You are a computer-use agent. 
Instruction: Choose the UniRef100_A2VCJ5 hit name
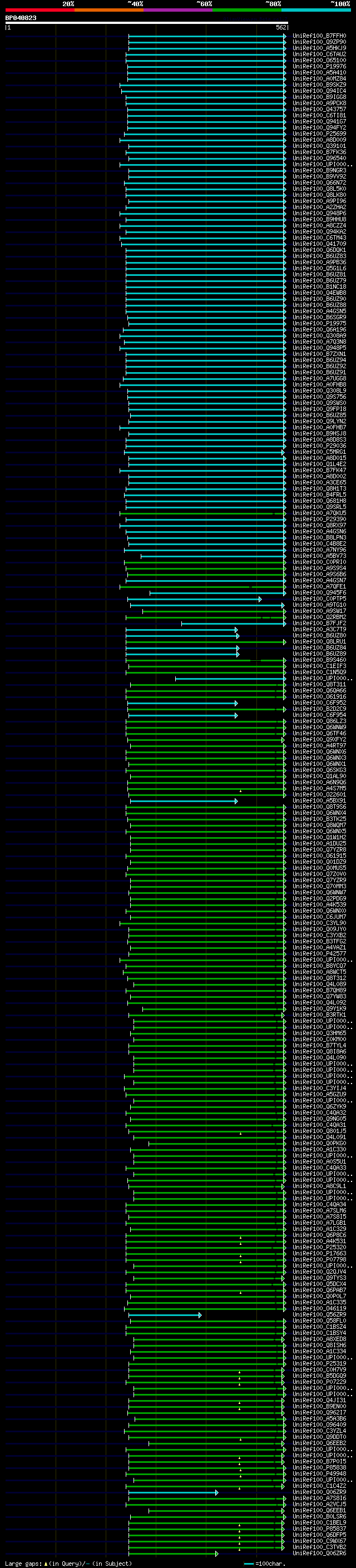pos(319,1505)
